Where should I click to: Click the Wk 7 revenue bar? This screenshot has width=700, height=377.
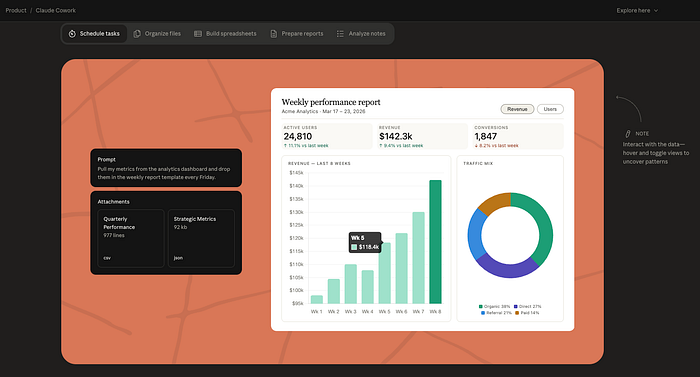pos(418,258)
